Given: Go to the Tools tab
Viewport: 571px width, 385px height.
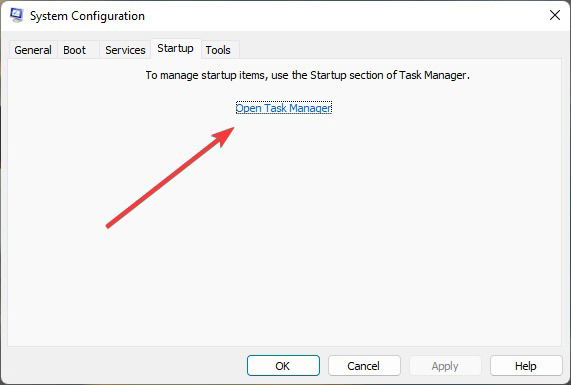Looking at the screenshot, I should 218,50.
